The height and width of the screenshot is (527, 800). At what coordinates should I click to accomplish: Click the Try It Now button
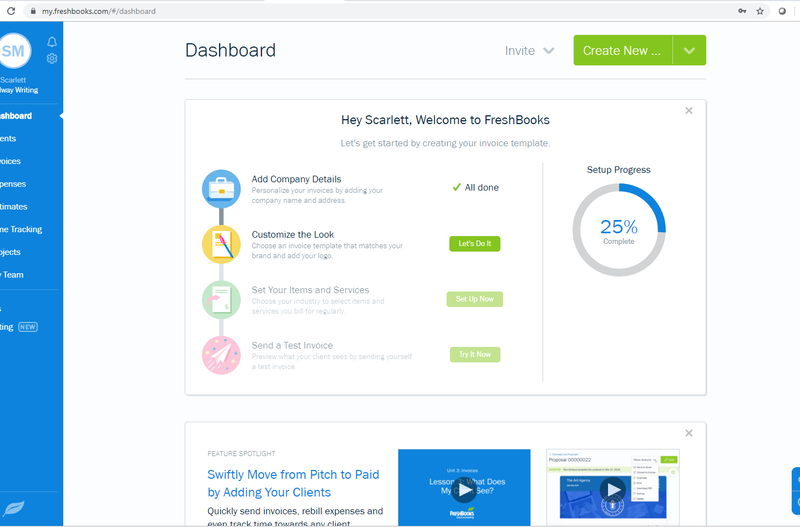tap(474, 355)
